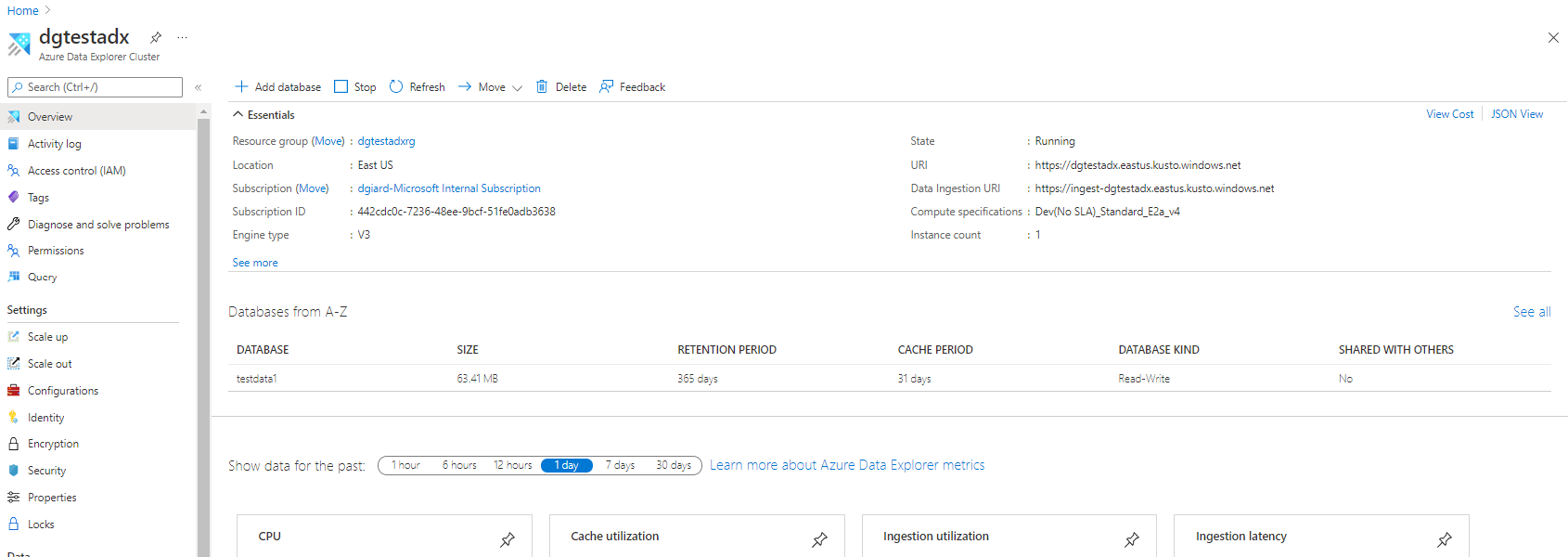The image size is (1568, 557).
Task: Select the 7 days time range
Action: tap(620, 465)
